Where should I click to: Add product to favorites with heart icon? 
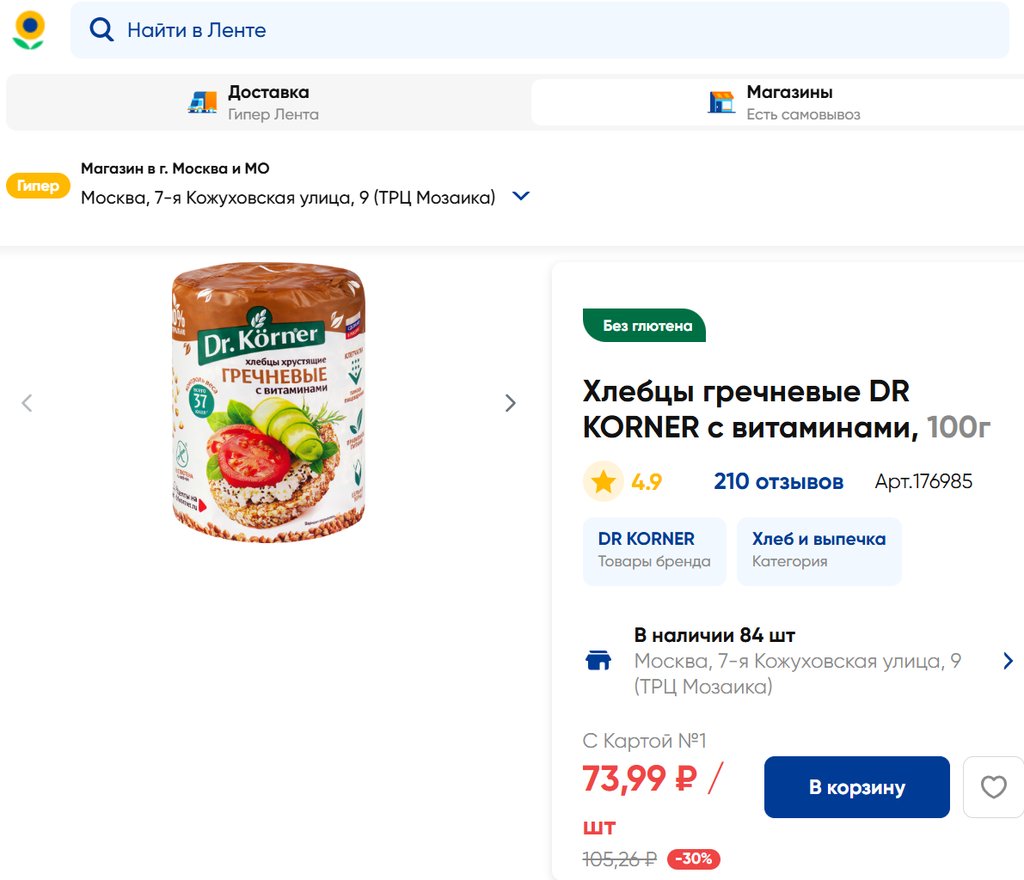click(x=993, y=787)
